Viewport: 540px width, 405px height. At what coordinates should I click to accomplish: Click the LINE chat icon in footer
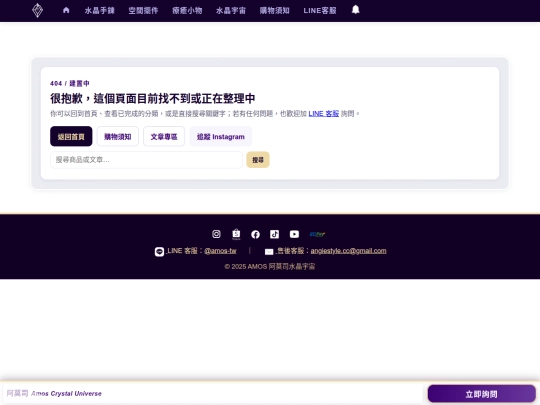(x=159, y=252)
